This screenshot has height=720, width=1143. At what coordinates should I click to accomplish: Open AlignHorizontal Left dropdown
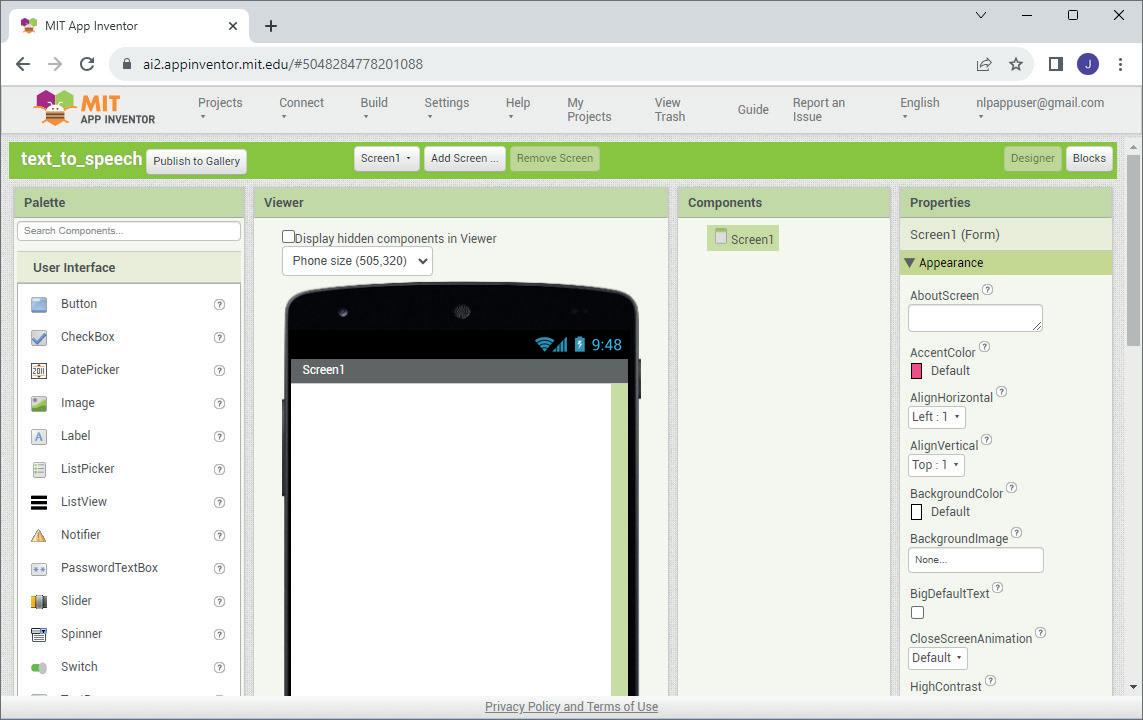point(937,417)
